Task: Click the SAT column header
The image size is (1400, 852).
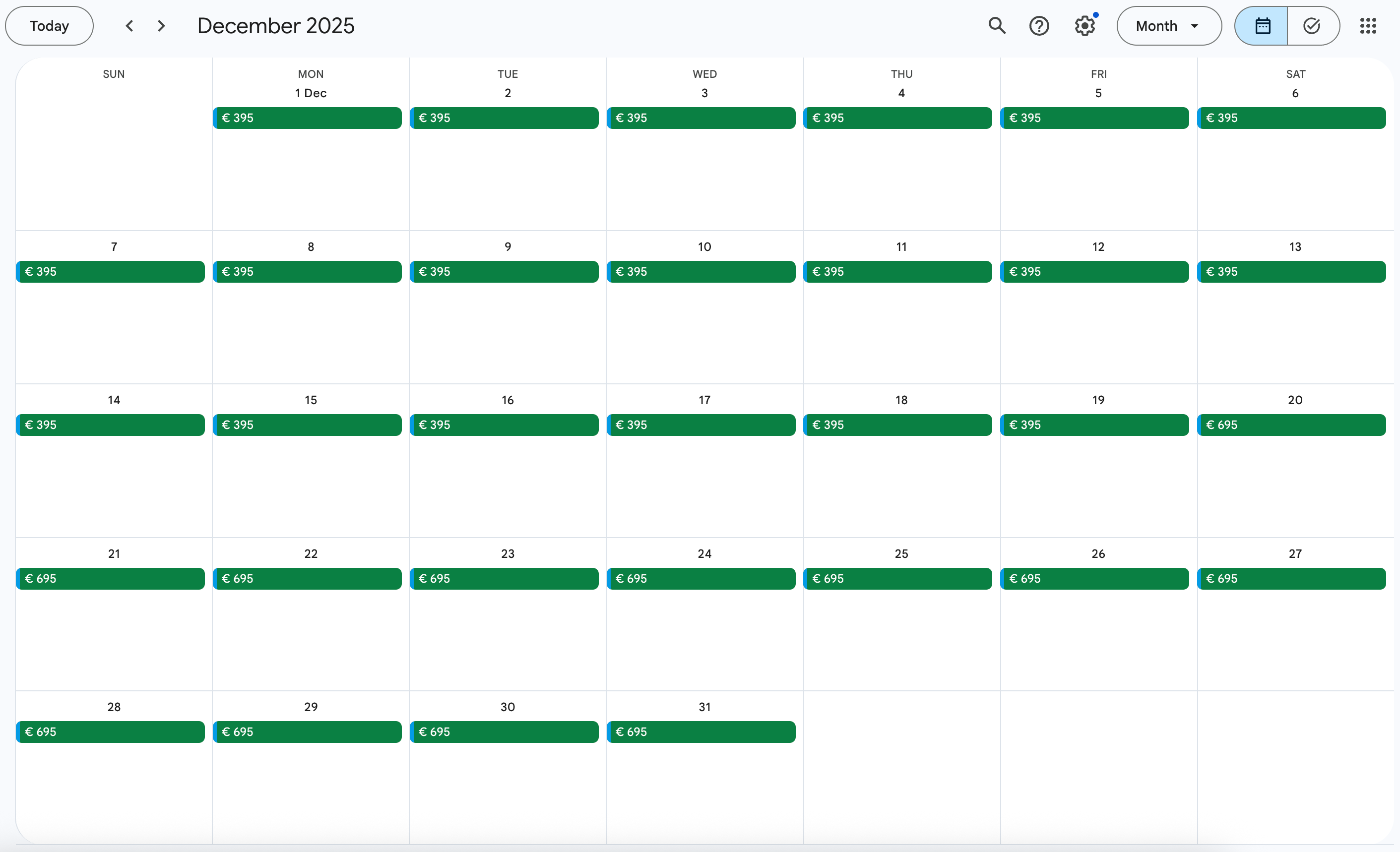Action: coord(1295,74)
